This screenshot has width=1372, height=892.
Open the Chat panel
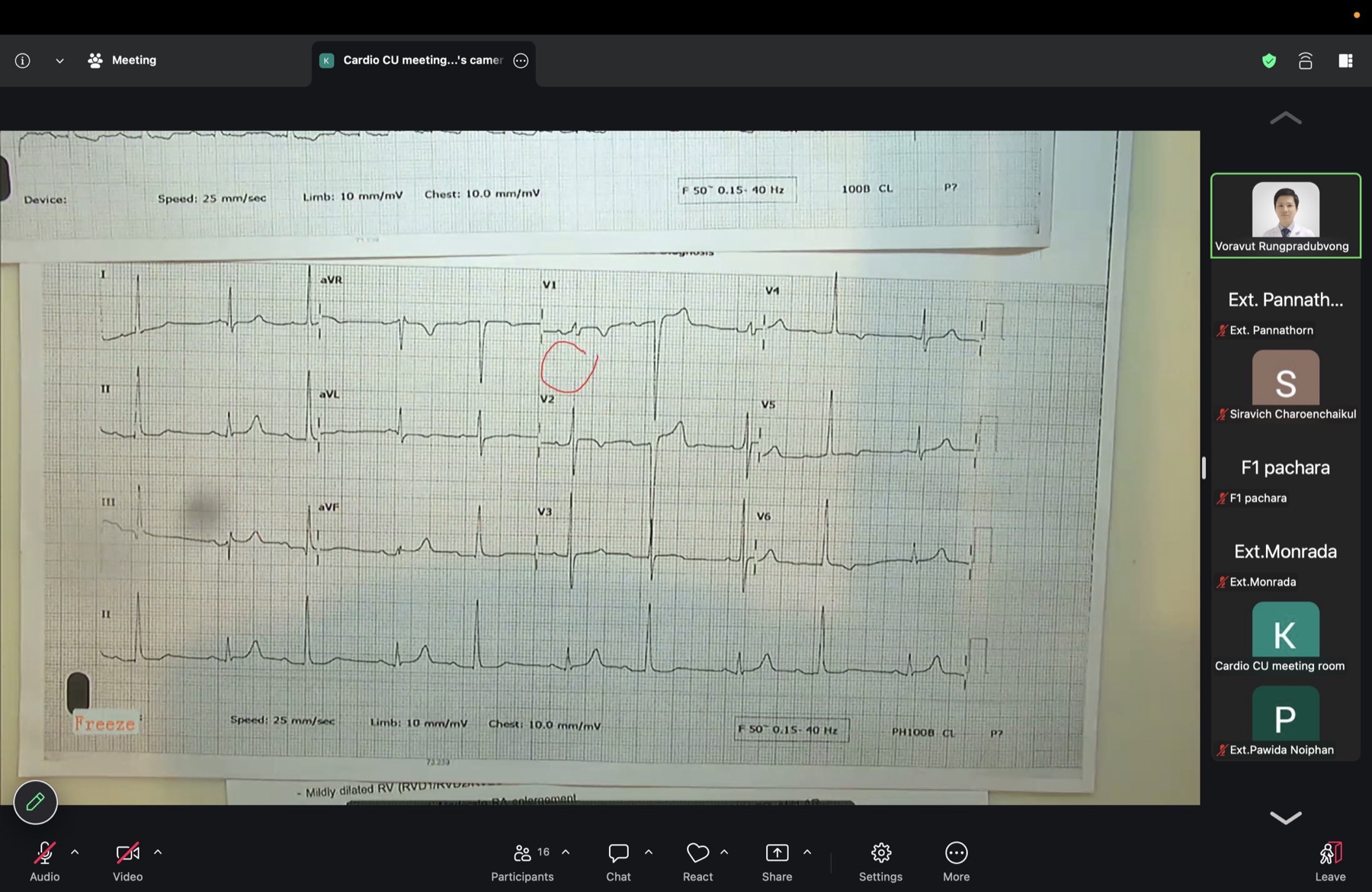[x=618, y=862]
